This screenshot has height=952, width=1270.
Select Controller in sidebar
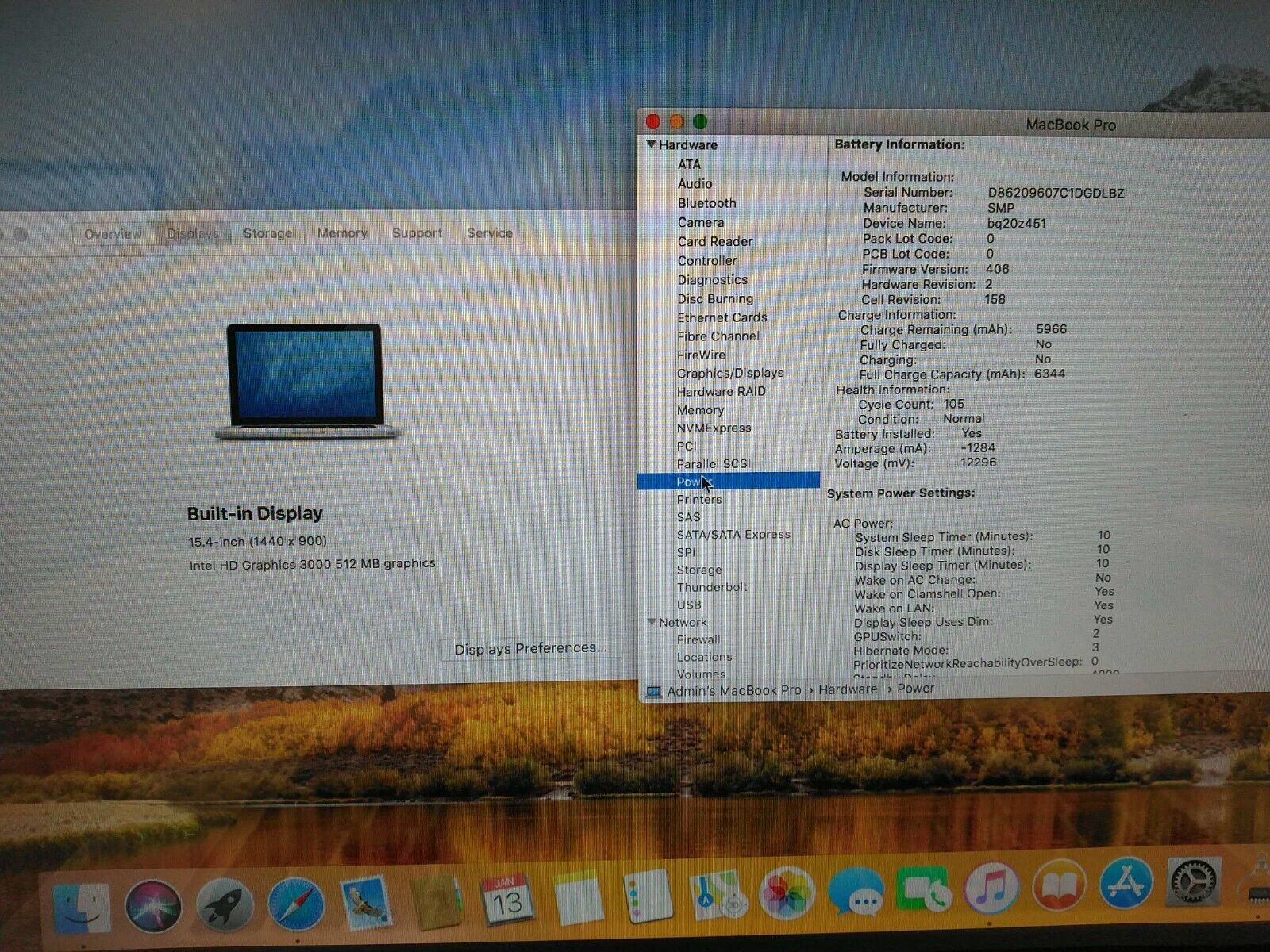coord(707,260)
